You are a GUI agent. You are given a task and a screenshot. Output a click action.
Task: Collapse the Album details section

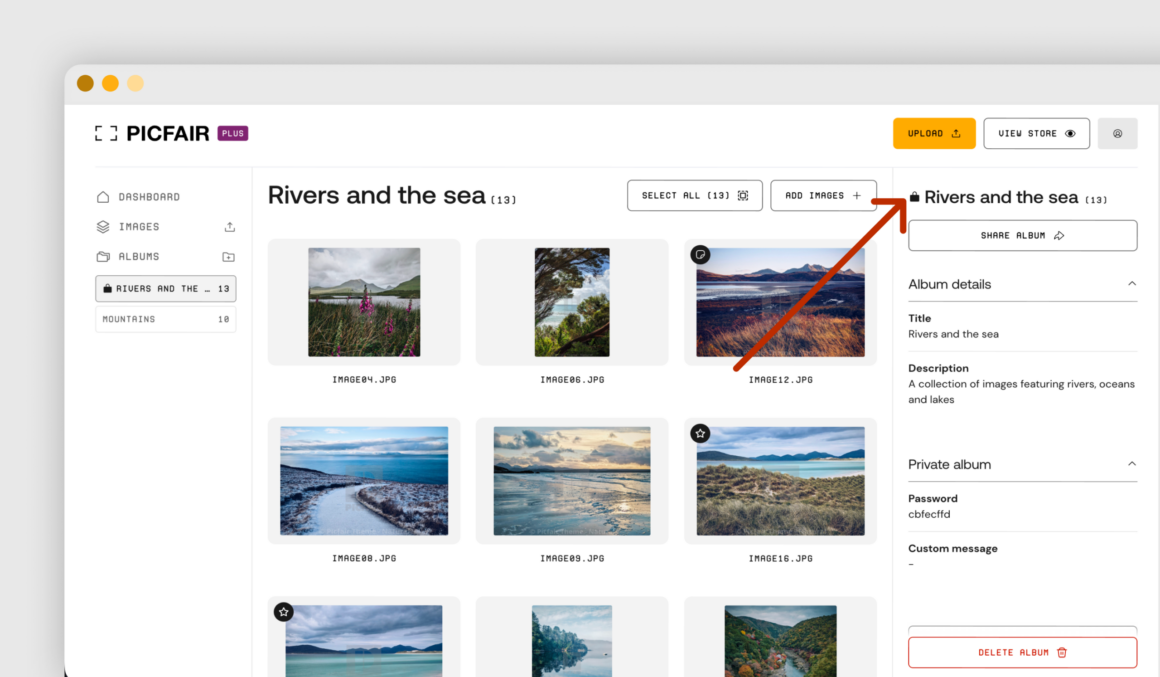pos(1131,284)
